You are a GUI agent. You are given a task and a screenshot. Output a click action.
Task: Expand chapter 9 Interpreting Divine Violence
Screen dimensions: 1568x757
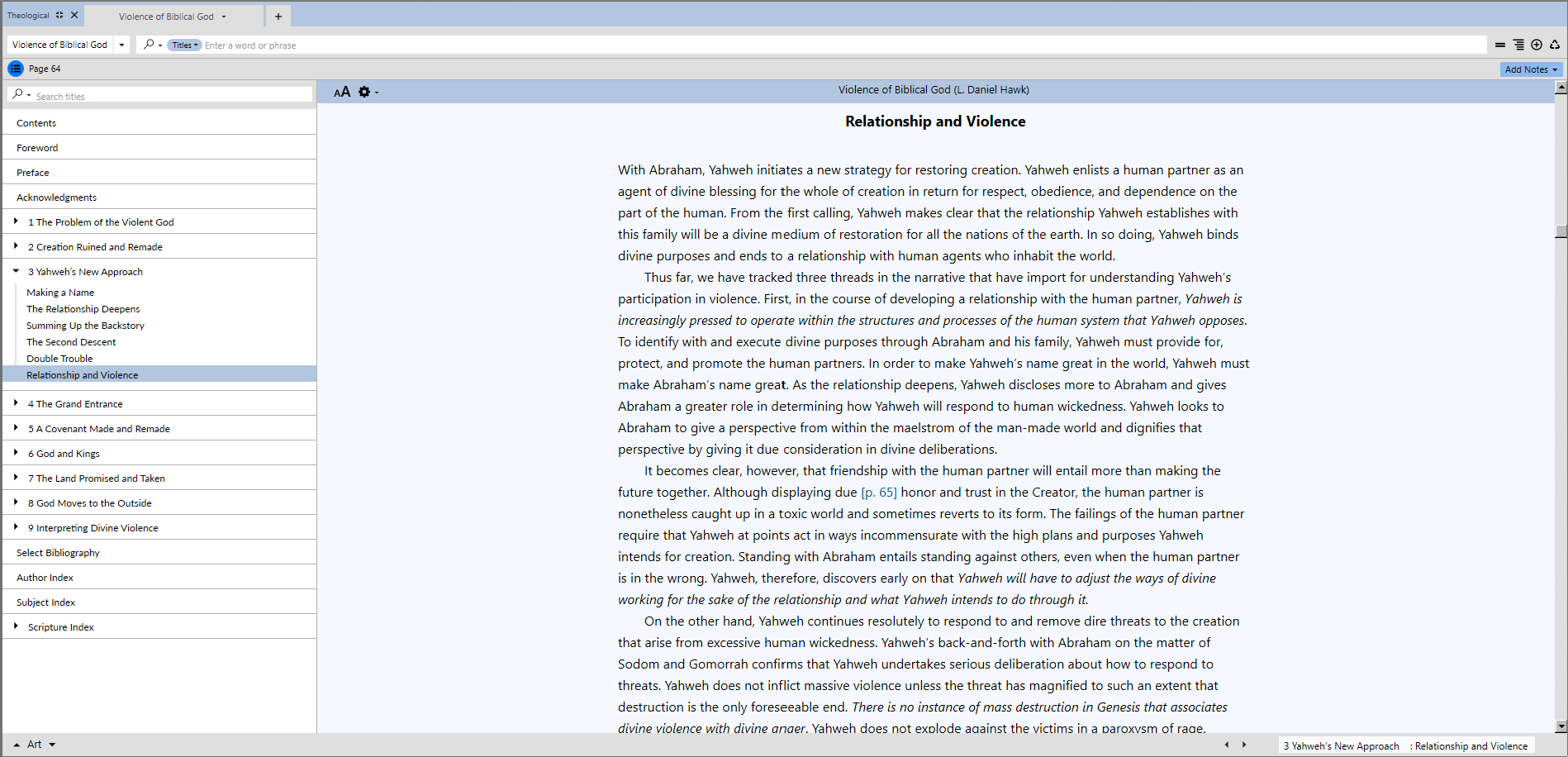[16, 526]
